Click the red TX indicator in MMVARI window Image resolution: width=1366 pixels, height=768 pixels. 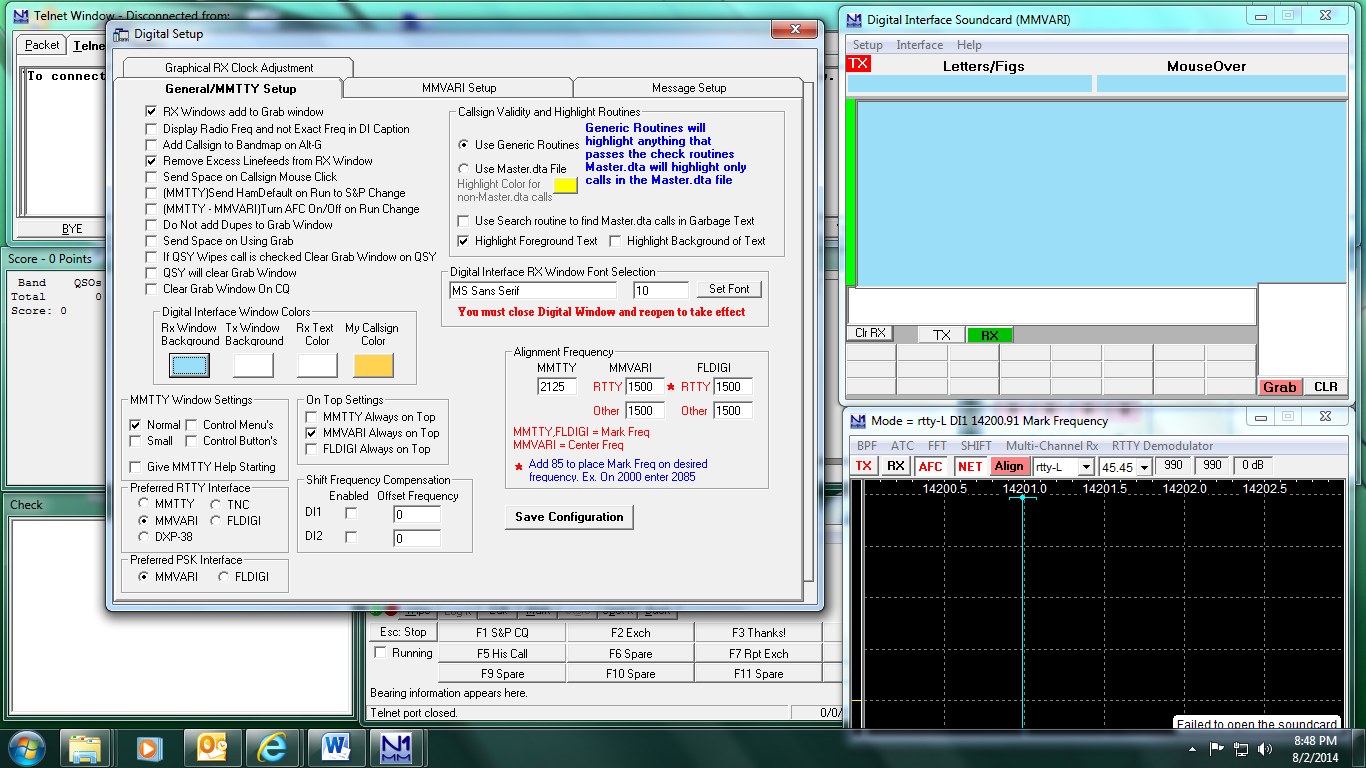point(858,64)
